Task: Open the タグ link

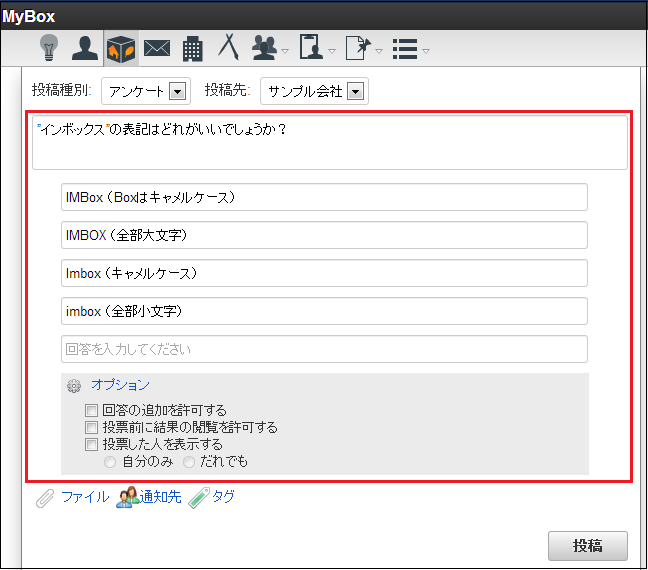Action: point(224,496)
